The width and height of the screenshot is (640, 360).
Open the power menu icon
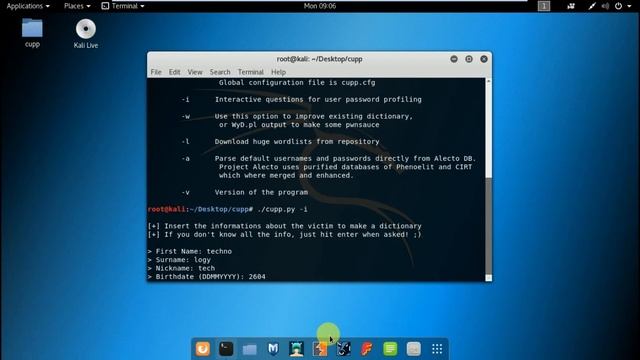tap(619, 6)
